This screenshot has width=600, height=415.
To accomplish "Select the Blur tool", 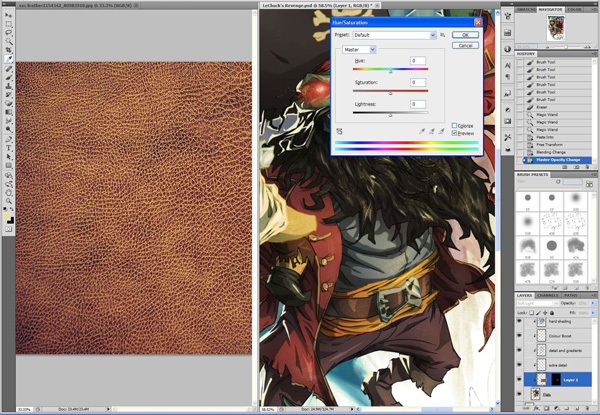I will pos(8,121).
